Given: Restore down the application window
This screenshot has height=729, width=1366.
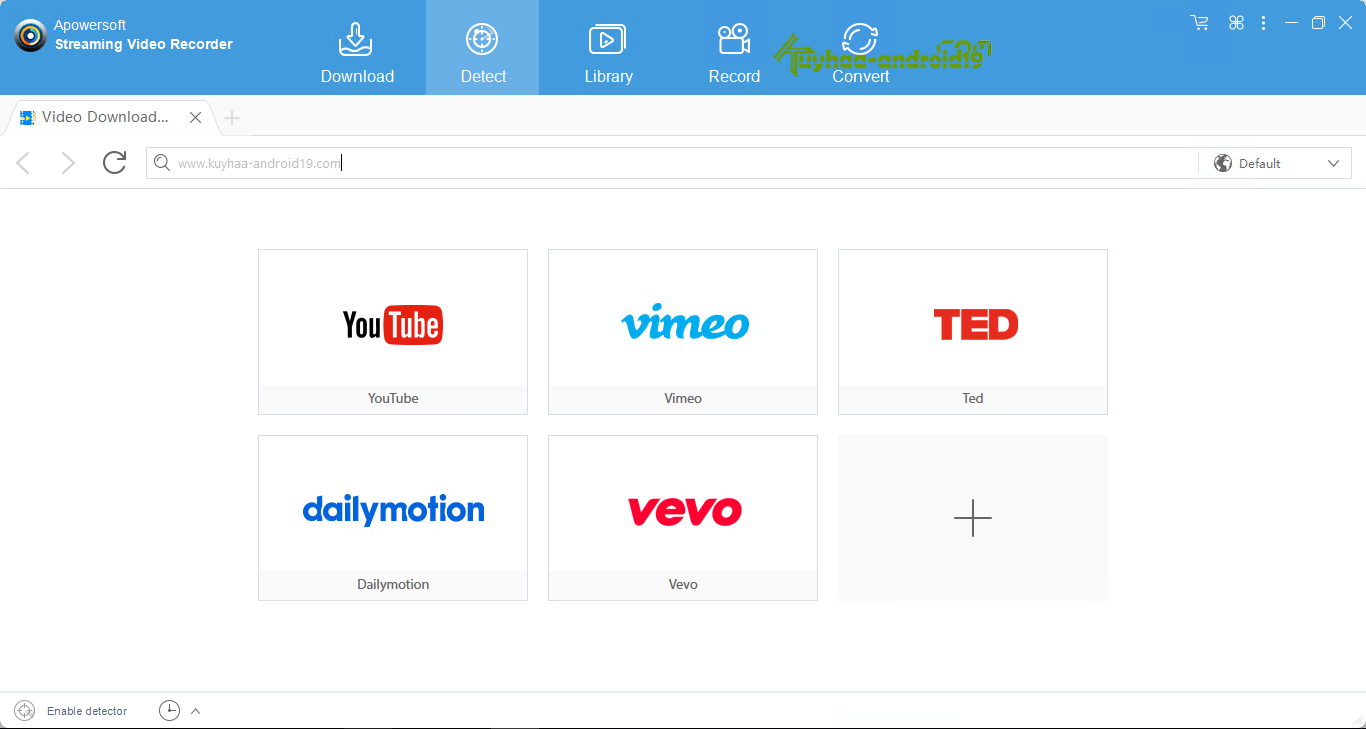Looking at the screenshot, I should (1318, 22).
